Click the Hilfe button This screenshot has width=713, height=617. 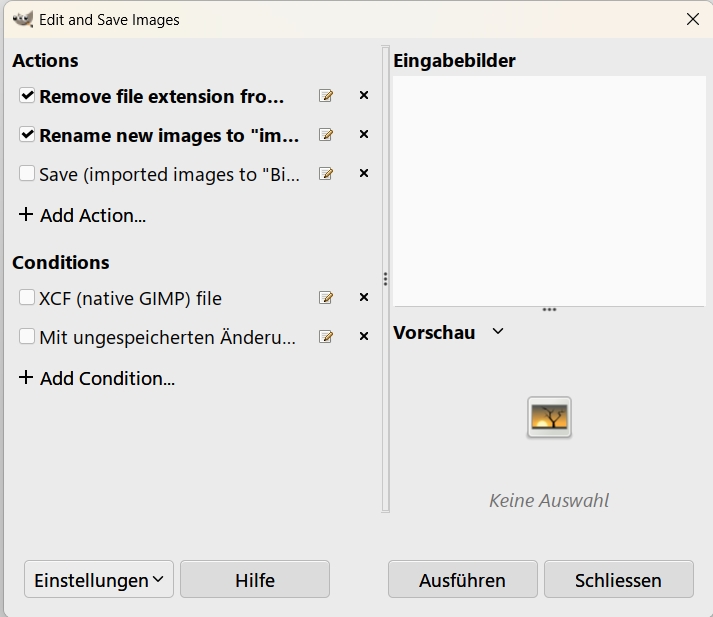pyautogui.click(x=255, y=580)
